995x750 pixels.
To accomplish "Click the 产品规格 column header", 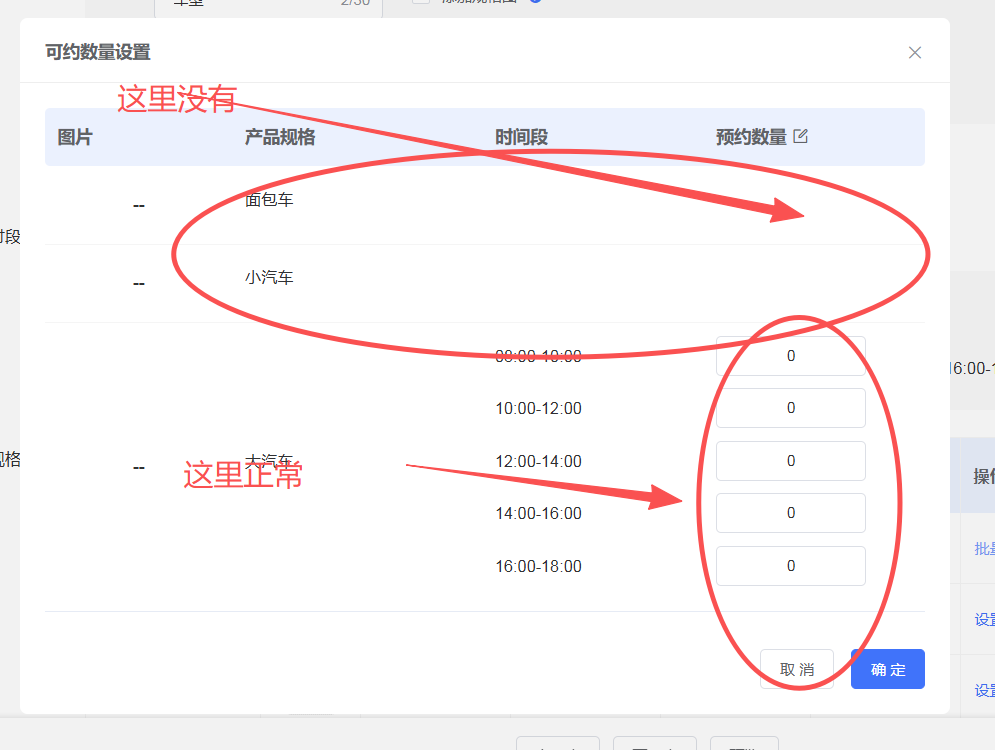I will (280, 137).
